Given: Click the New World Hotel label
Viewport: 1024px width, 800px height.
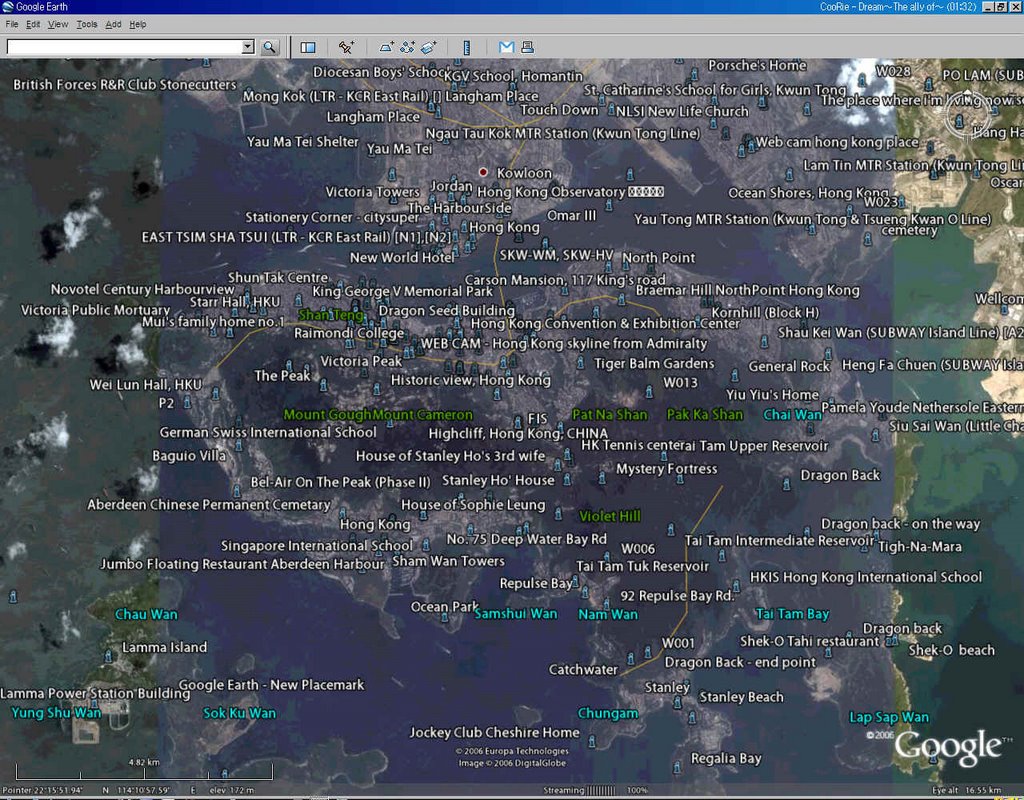Looking at the screenshot, I should [x=402, y=258].
